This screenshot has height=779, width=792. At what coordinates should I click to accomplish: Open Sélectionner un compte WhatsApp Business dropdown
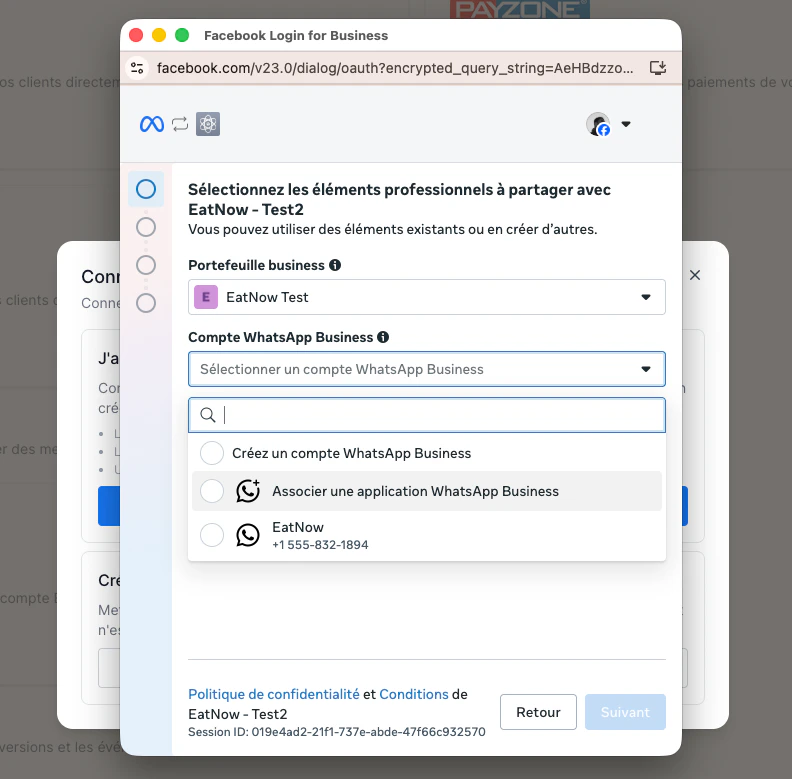click(x=427, y=369)
